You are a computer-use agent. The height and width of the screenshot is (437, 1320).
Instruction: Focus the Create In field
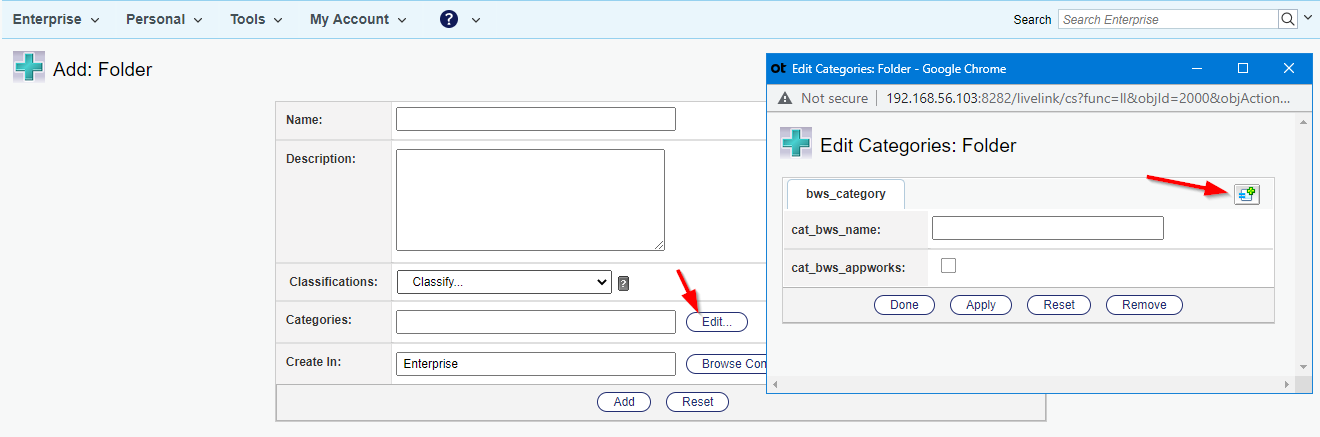click(536, 364)
